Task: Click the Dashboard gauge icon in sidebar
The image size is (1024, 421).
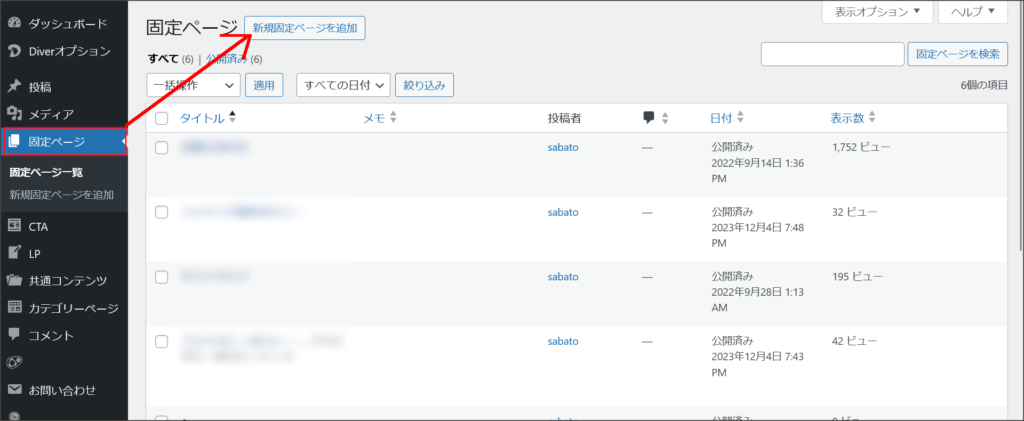Action: 14,24
